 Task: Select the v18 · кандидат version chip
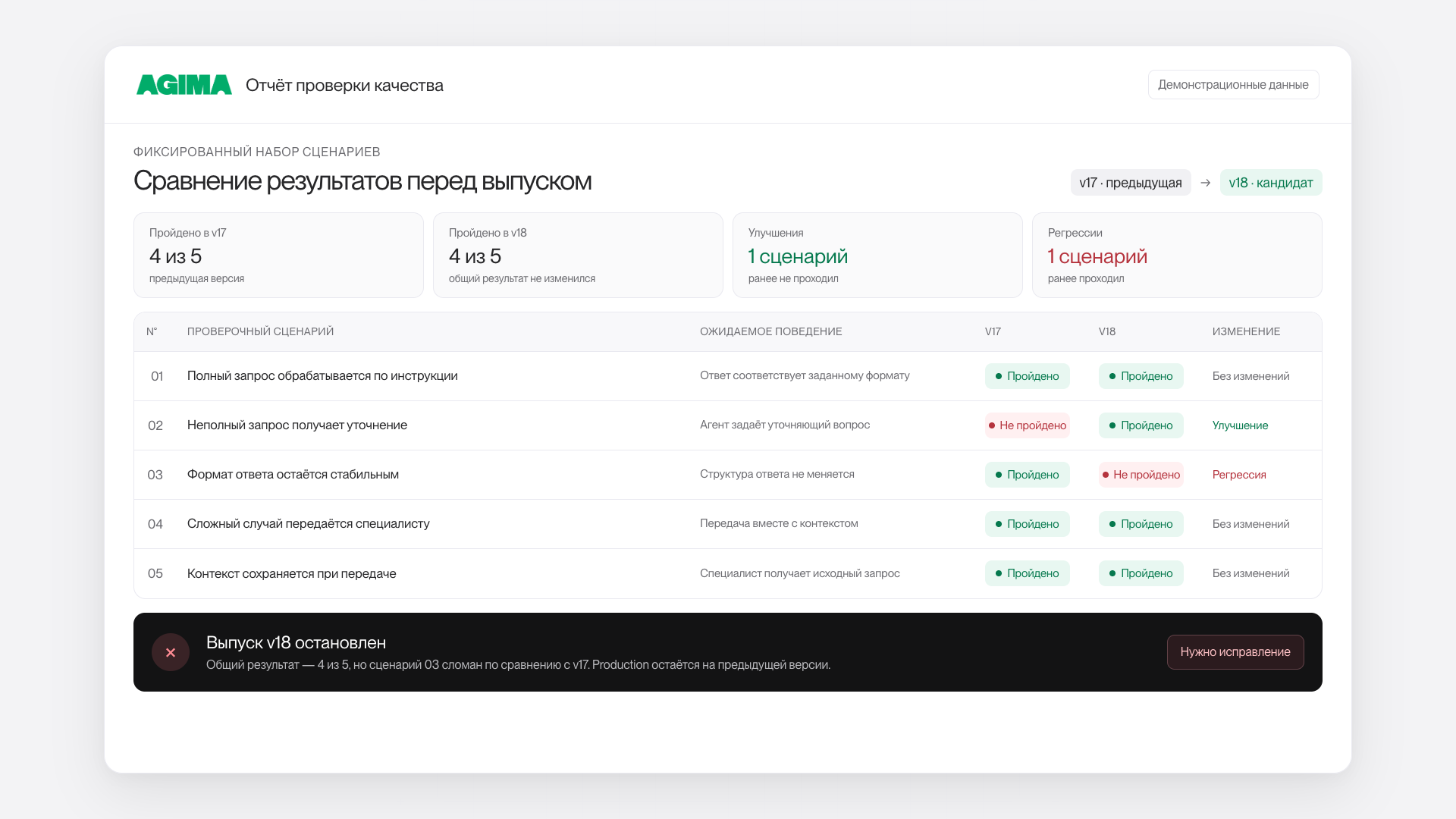tap(1271, 183)
